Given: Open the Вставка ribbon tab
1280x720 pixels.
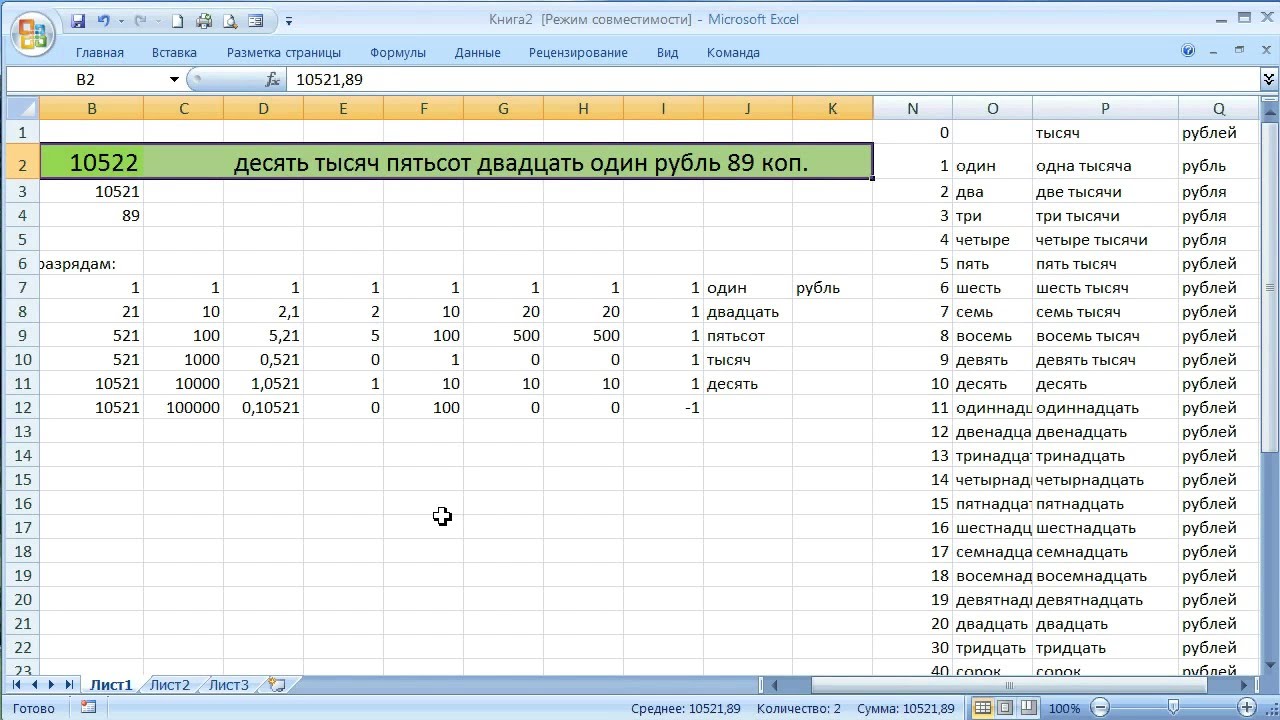Looking at the screenshot, I should pos(174,52).
